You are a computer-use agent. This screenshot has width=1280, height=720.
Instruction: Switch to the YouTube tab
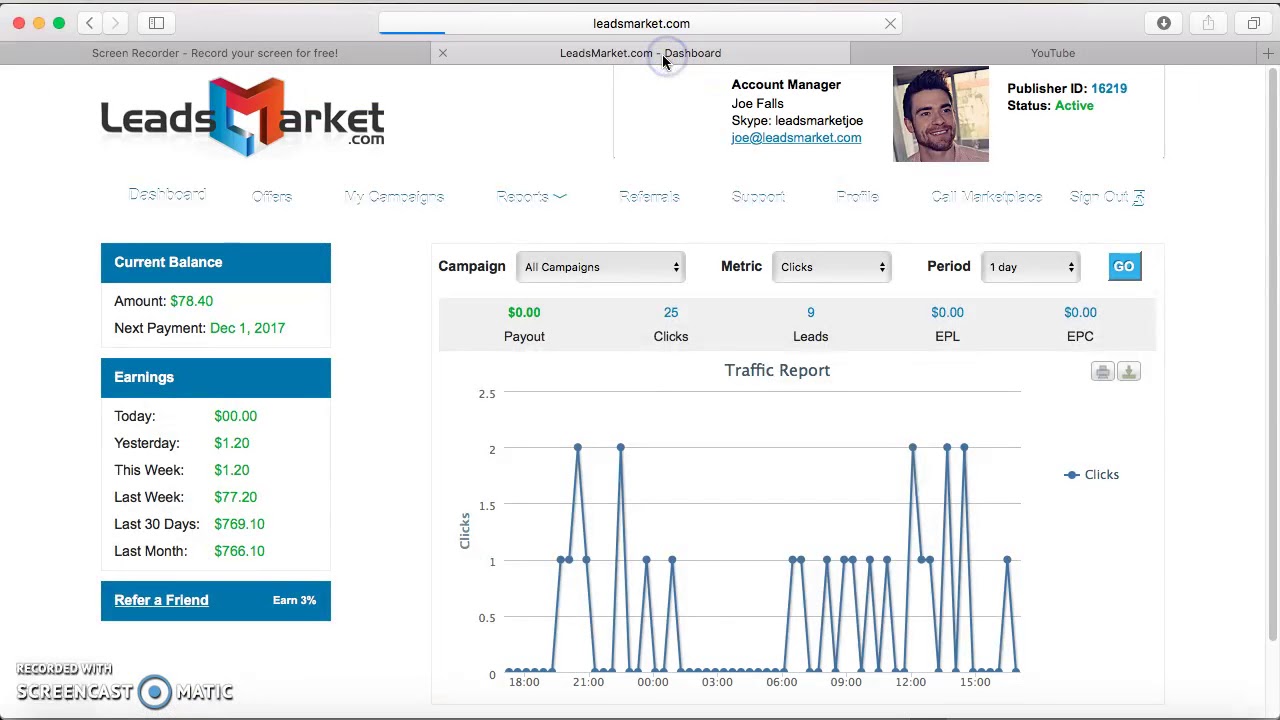pyautogui.click(x=1053, y=53)
